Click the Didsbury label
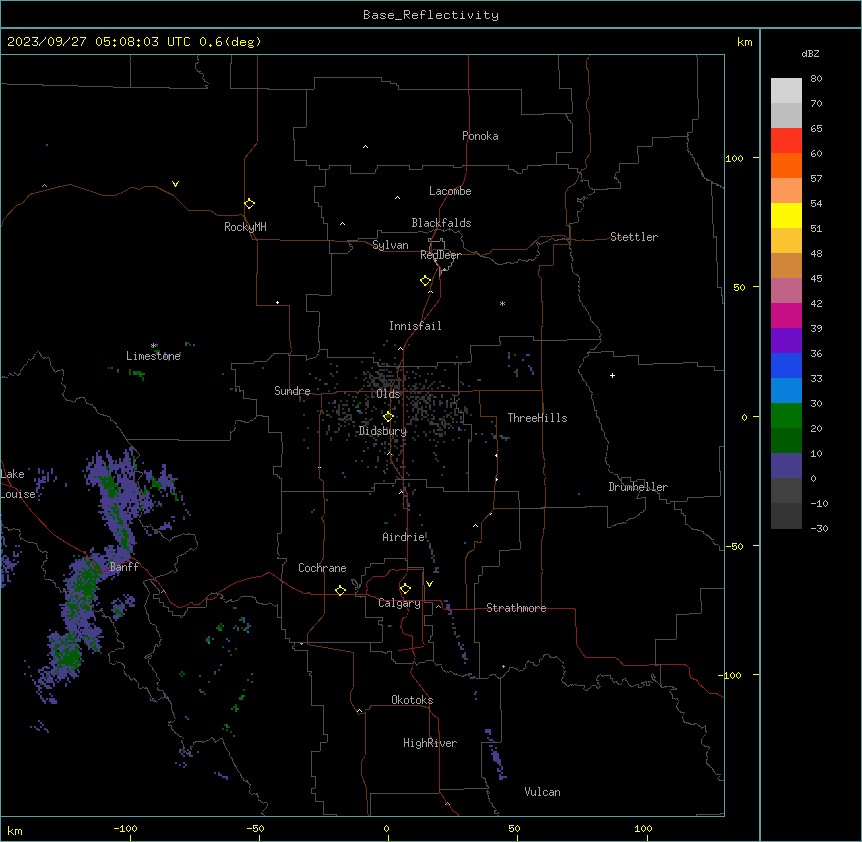 pos(383,431)
